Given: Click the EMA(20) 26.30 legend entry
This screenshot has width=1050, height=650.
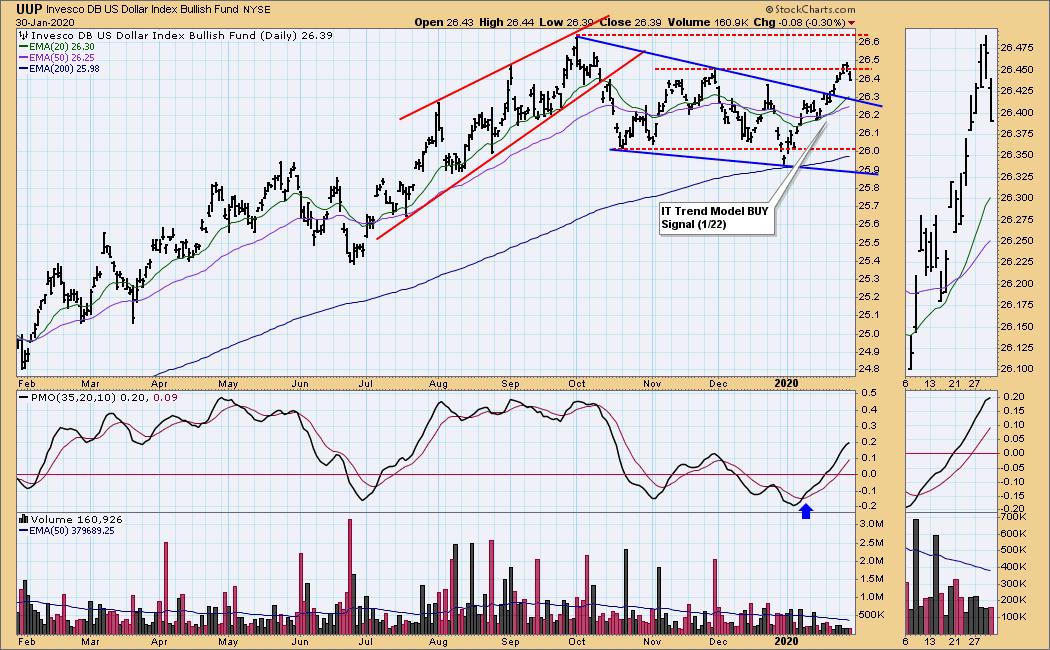Looking at the screenshot, I should tap(57, 47).
